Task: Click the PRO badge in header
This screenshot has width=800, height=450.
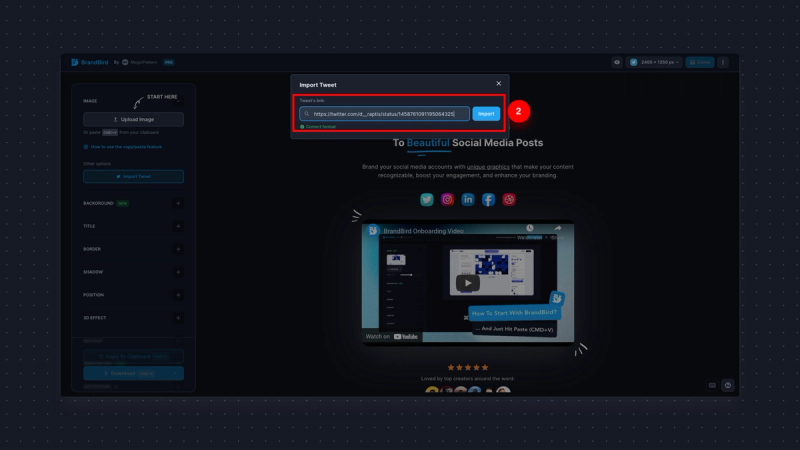Action: coord(169,62)
